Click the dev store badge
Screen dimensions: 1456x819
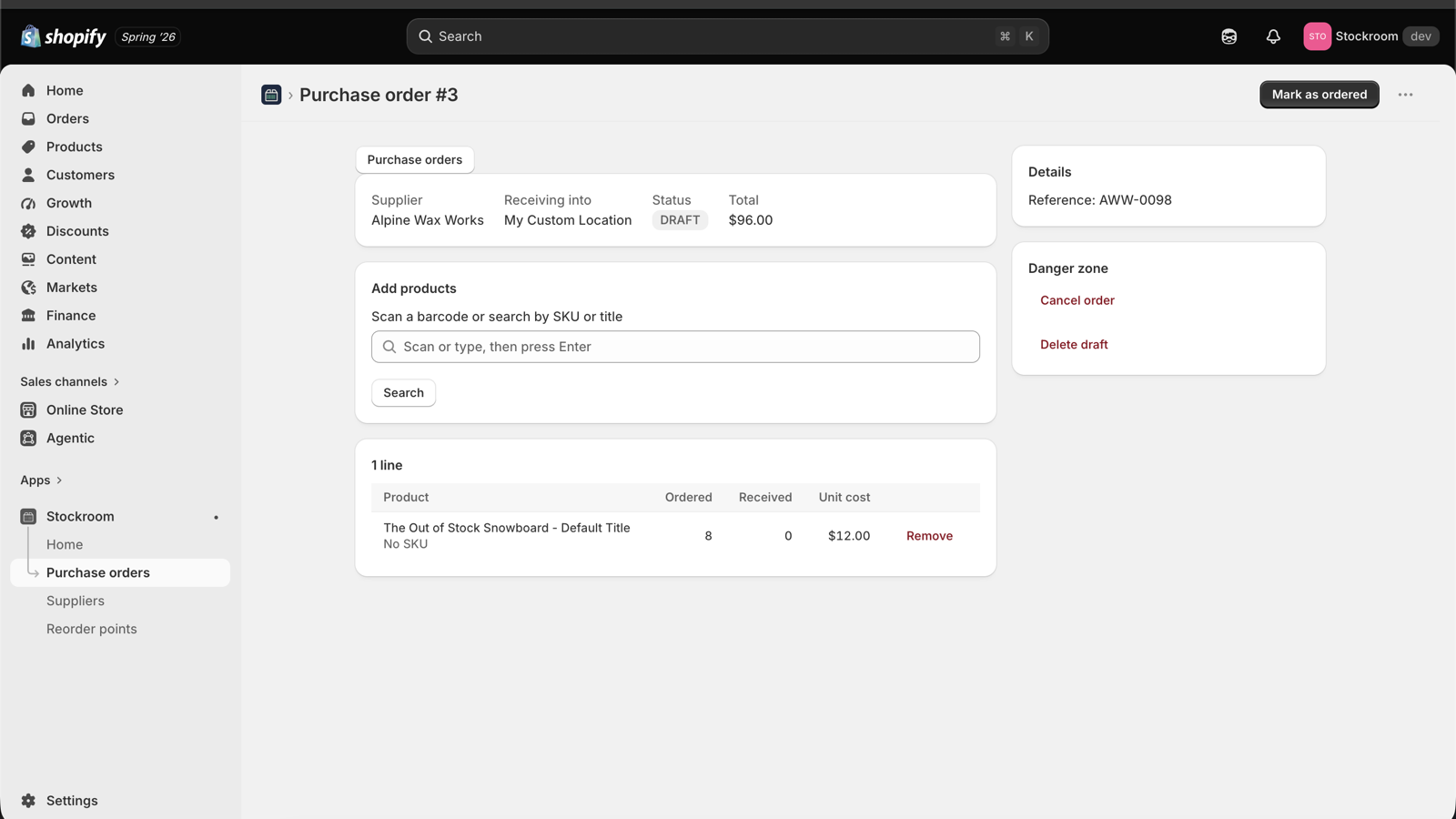[1421, 36]
